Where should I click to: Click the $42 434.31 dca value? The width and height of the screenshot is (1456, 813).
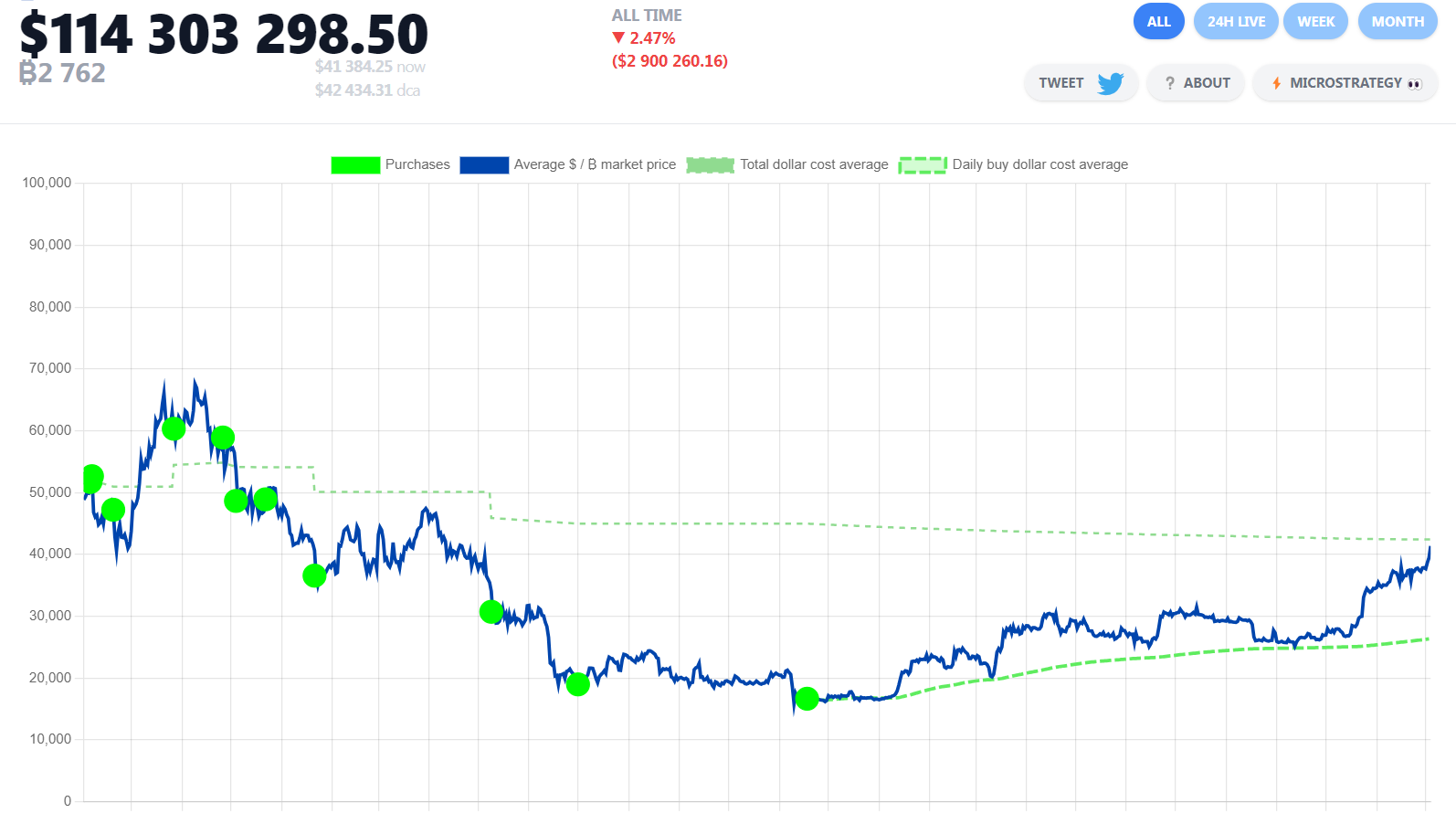(367, 90)
